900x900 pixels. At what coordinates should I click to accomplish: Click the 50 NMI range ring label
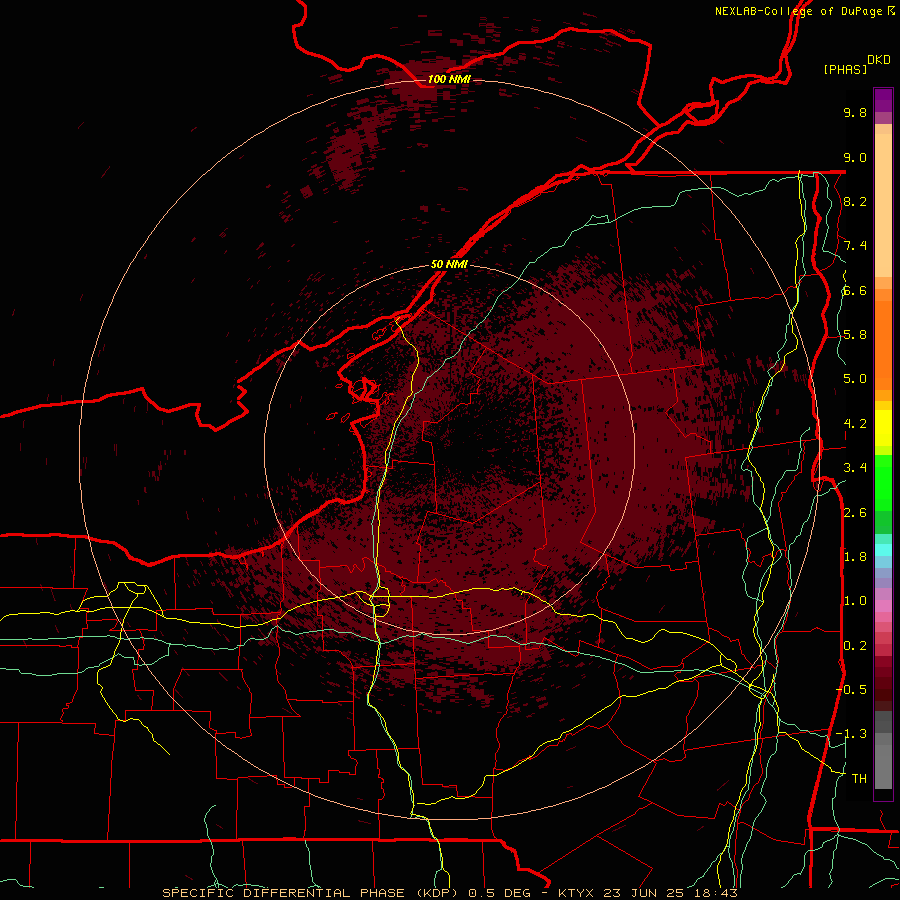[449, 264]
